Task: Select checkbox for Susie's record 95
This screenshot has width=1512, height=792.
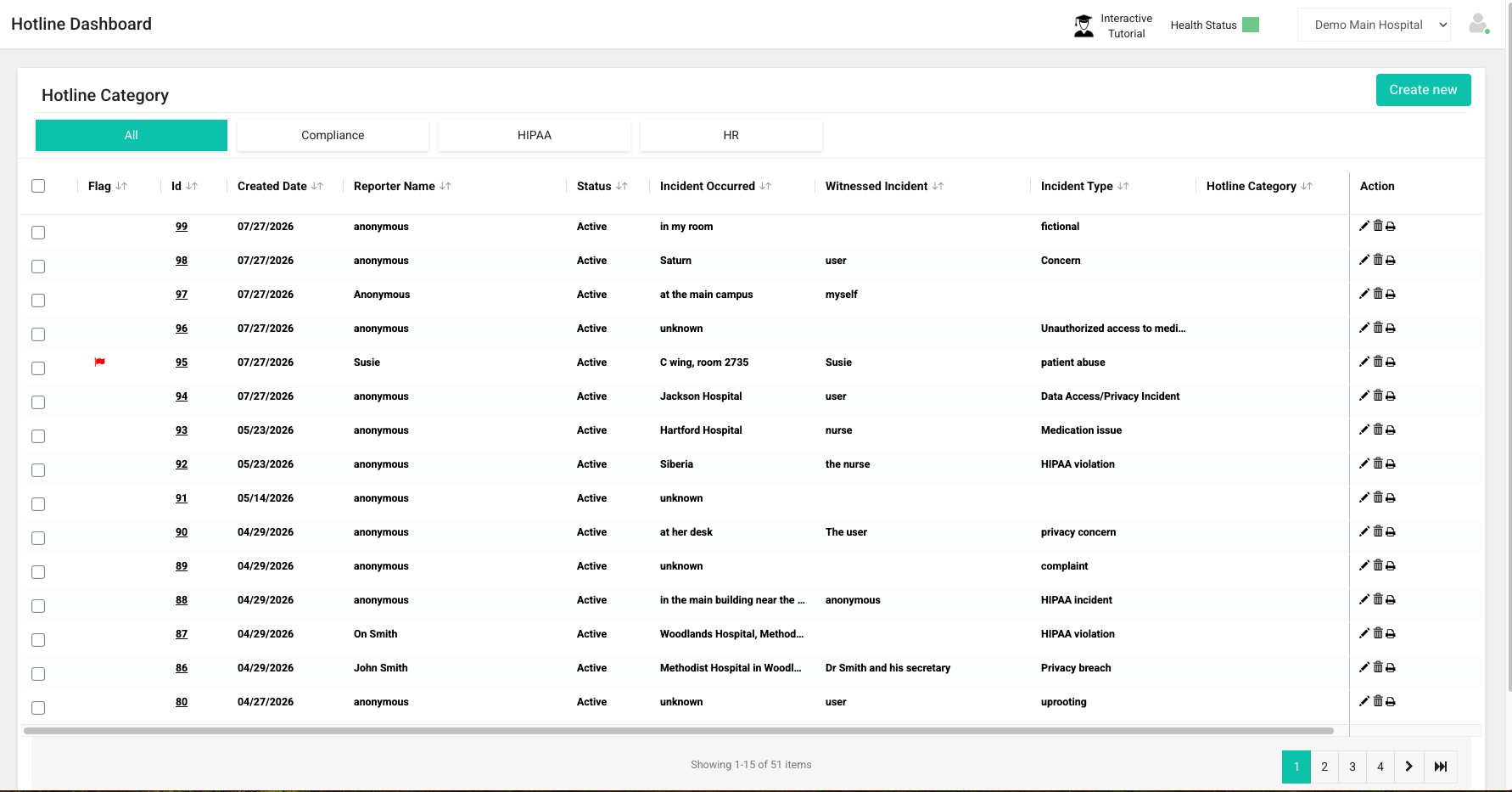Action: [x=38, y=368]
